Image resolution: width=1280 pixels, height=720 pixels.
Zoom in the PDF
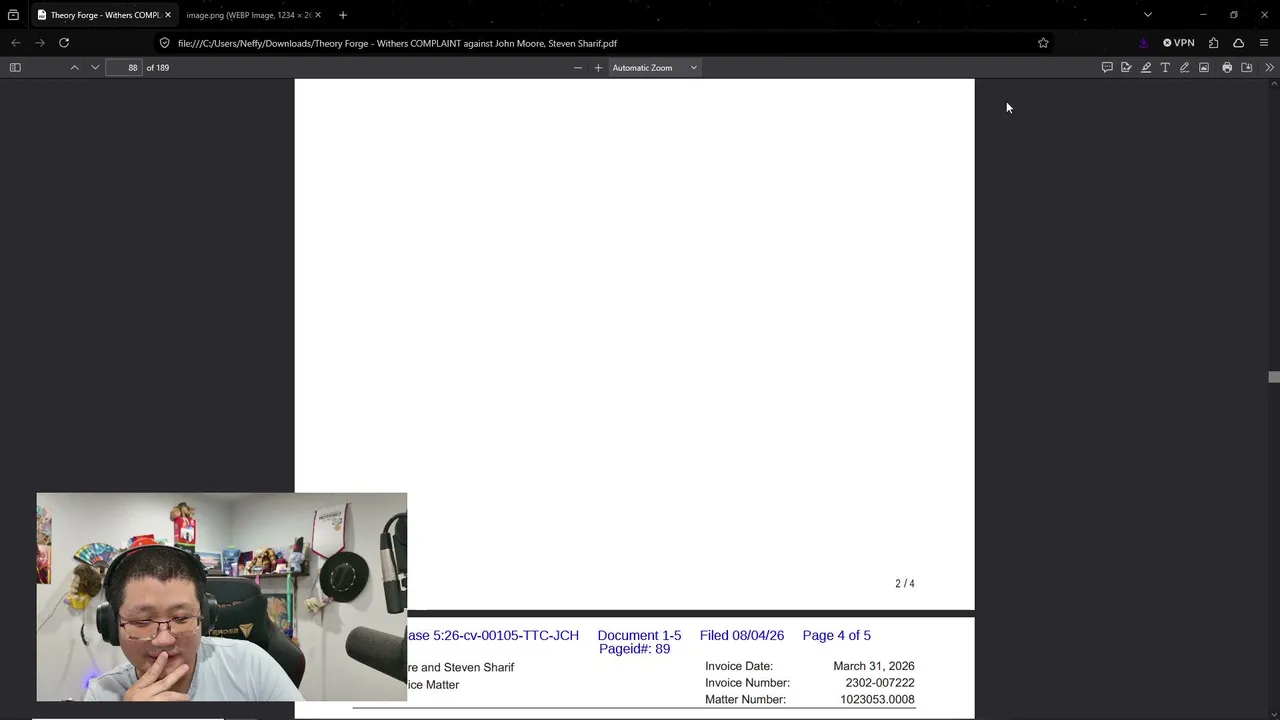[598, 67]
